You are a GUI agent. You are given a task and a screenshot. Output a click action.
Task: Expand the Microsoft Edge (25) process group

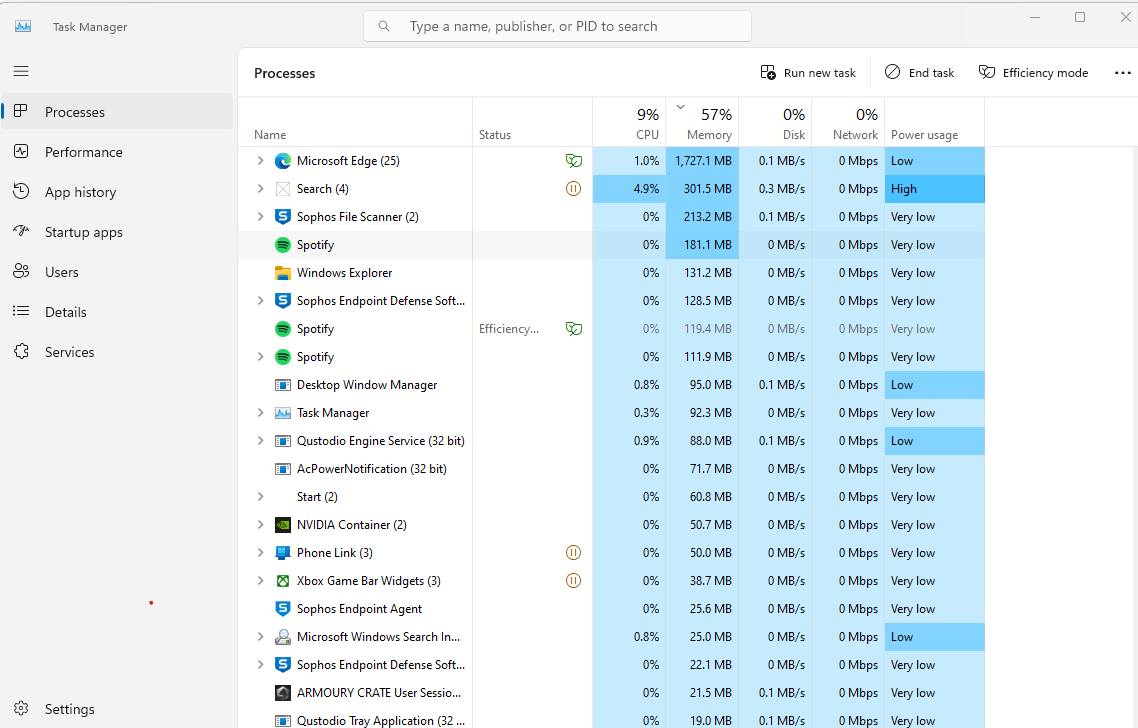(x=261, y=160)
